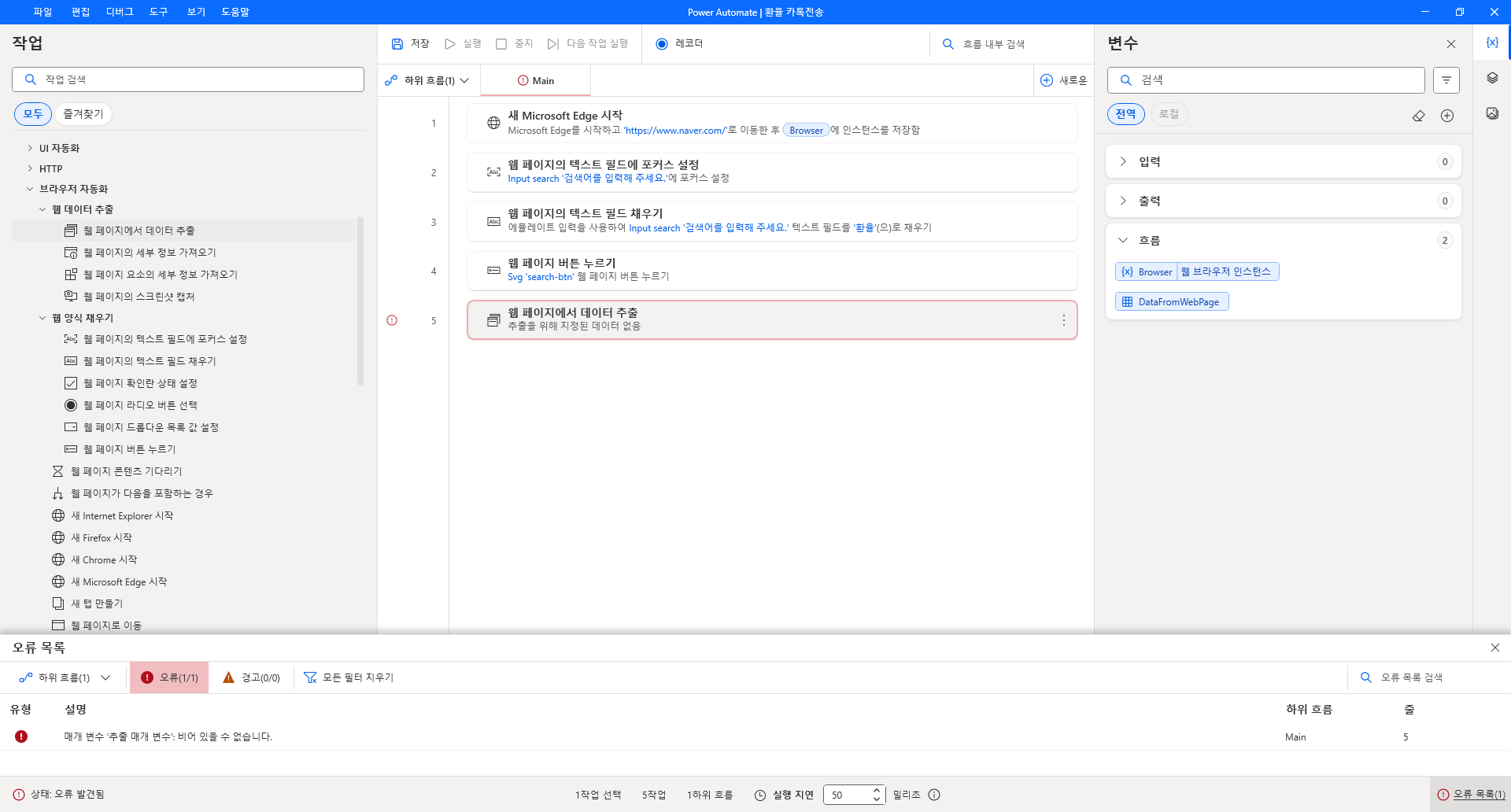This screenshot has width=1511, height=812.
Task: Close the 변수 panel
Action: click(1451, 44)
